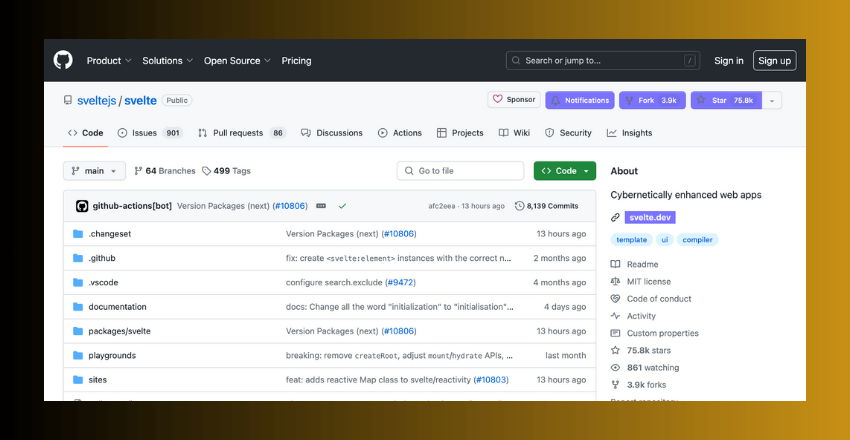Open the sveltejs organization link
Viewport: 850px width, 440px height.
tap(96, 100)
